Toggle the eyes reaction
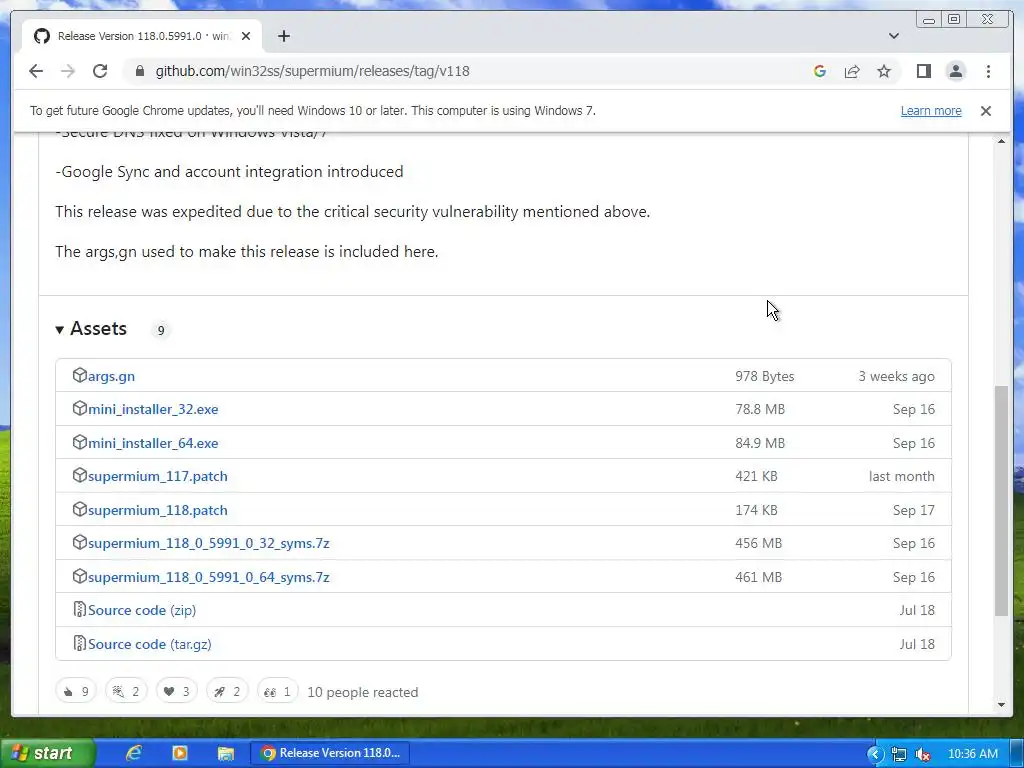This screenshot has height=768, width=1024. pos(278,691)
